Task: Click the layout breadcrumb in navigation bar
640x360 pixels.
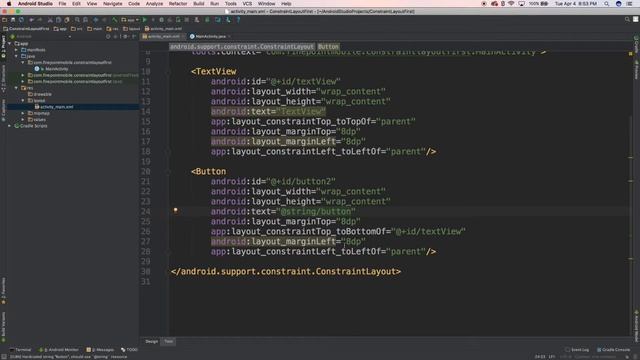Action: coord(131,29)
